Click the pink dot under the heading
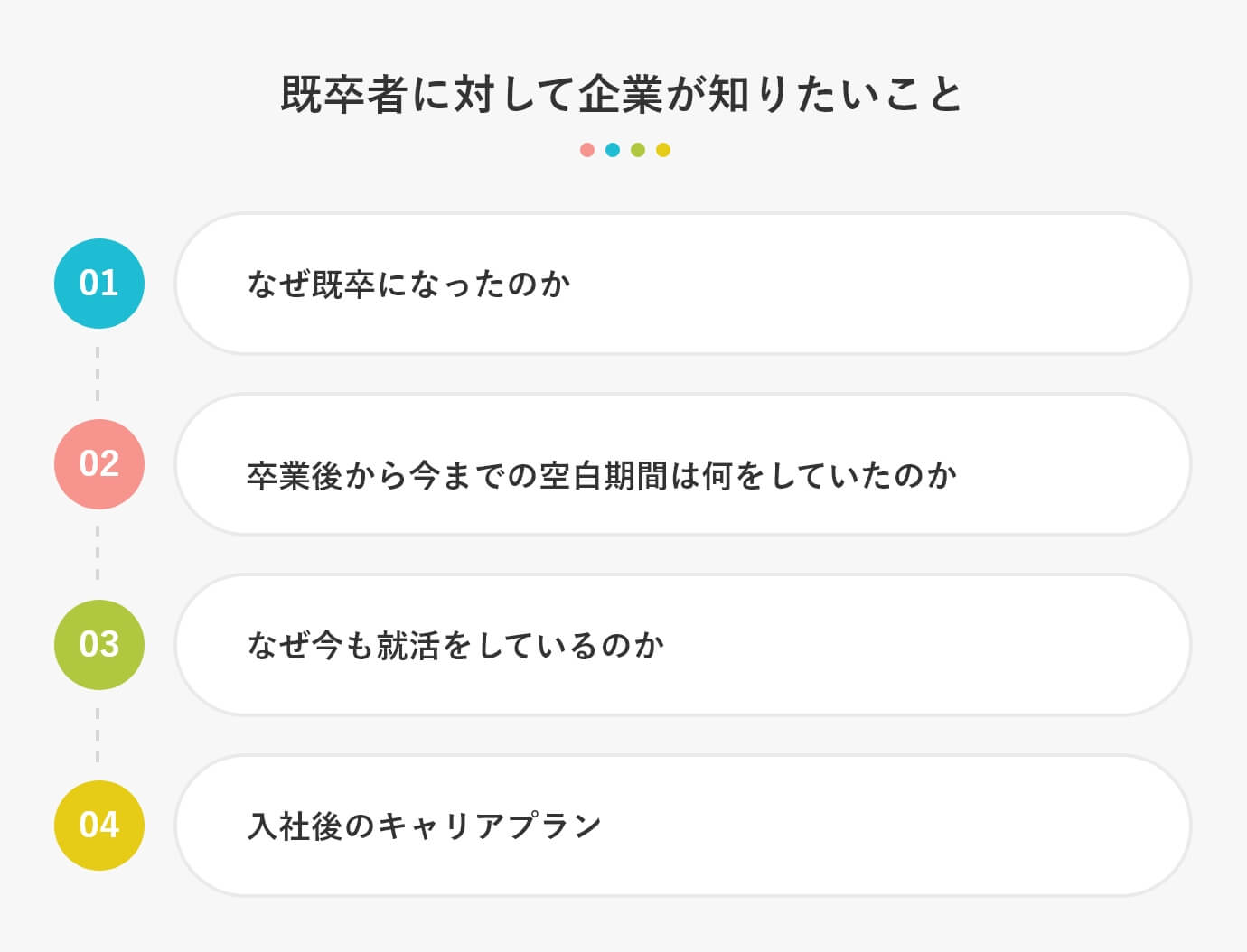This screenshot has width=1247, height=952. (x=587, y=150)
